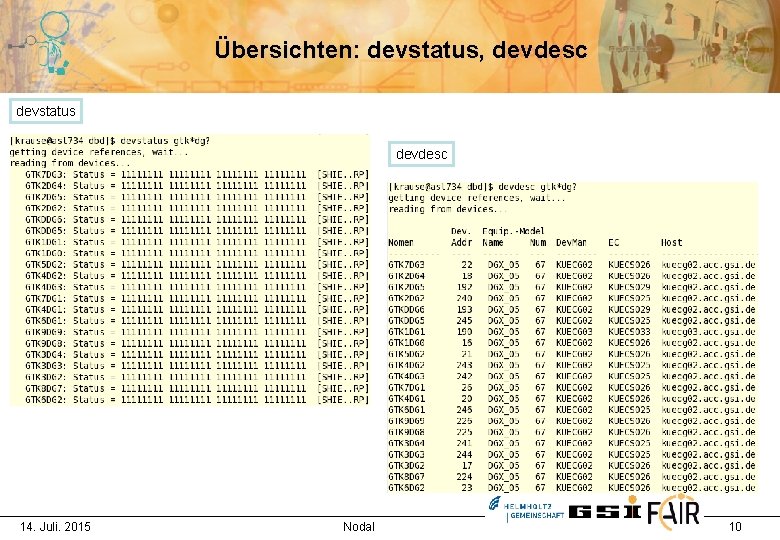
Task: Click the GTK6DG2 Status row in devstatus
Action: click(197, 400)
